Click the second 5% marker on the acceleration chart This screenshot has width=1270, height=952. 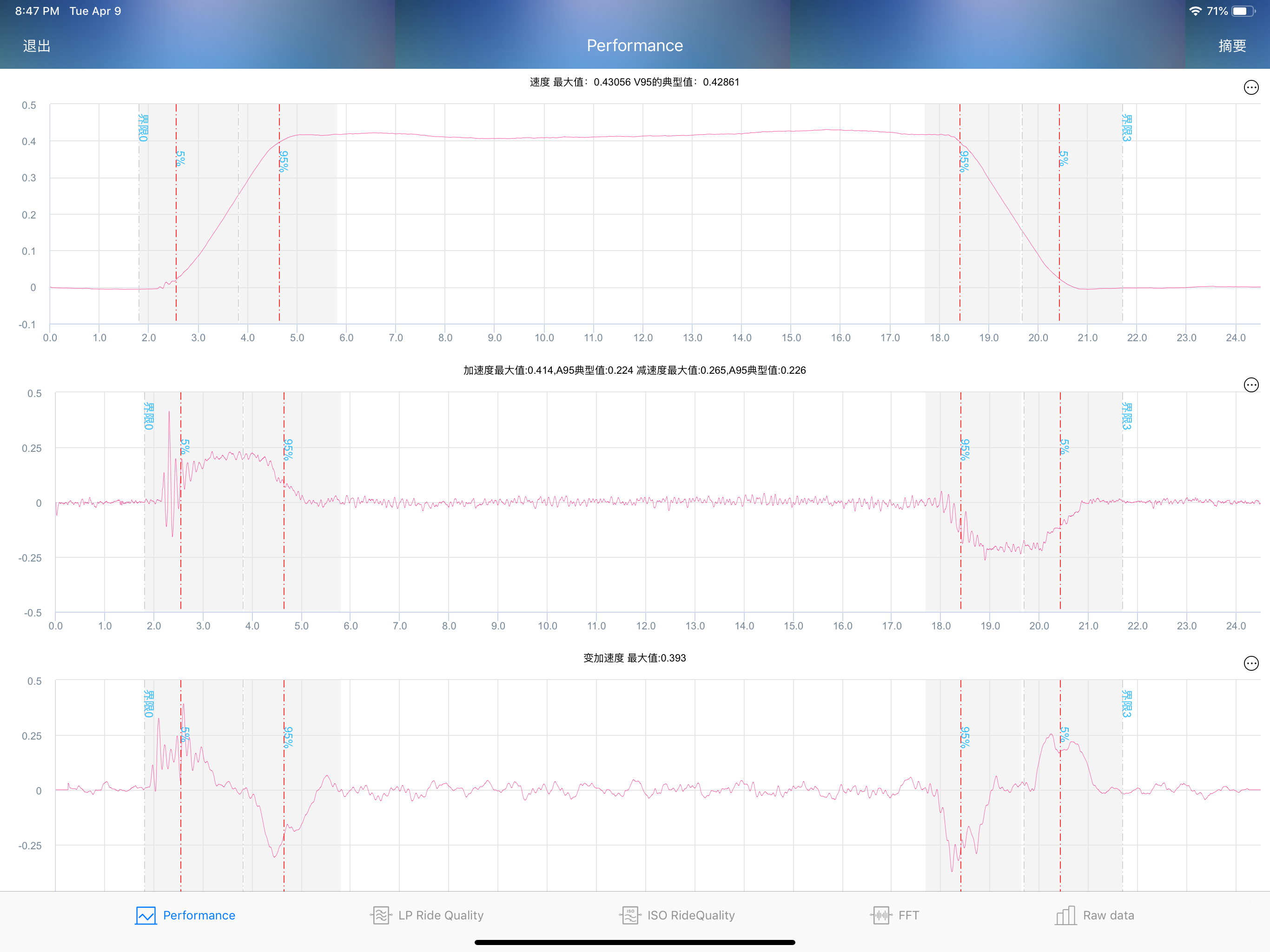coord(1065,447)
